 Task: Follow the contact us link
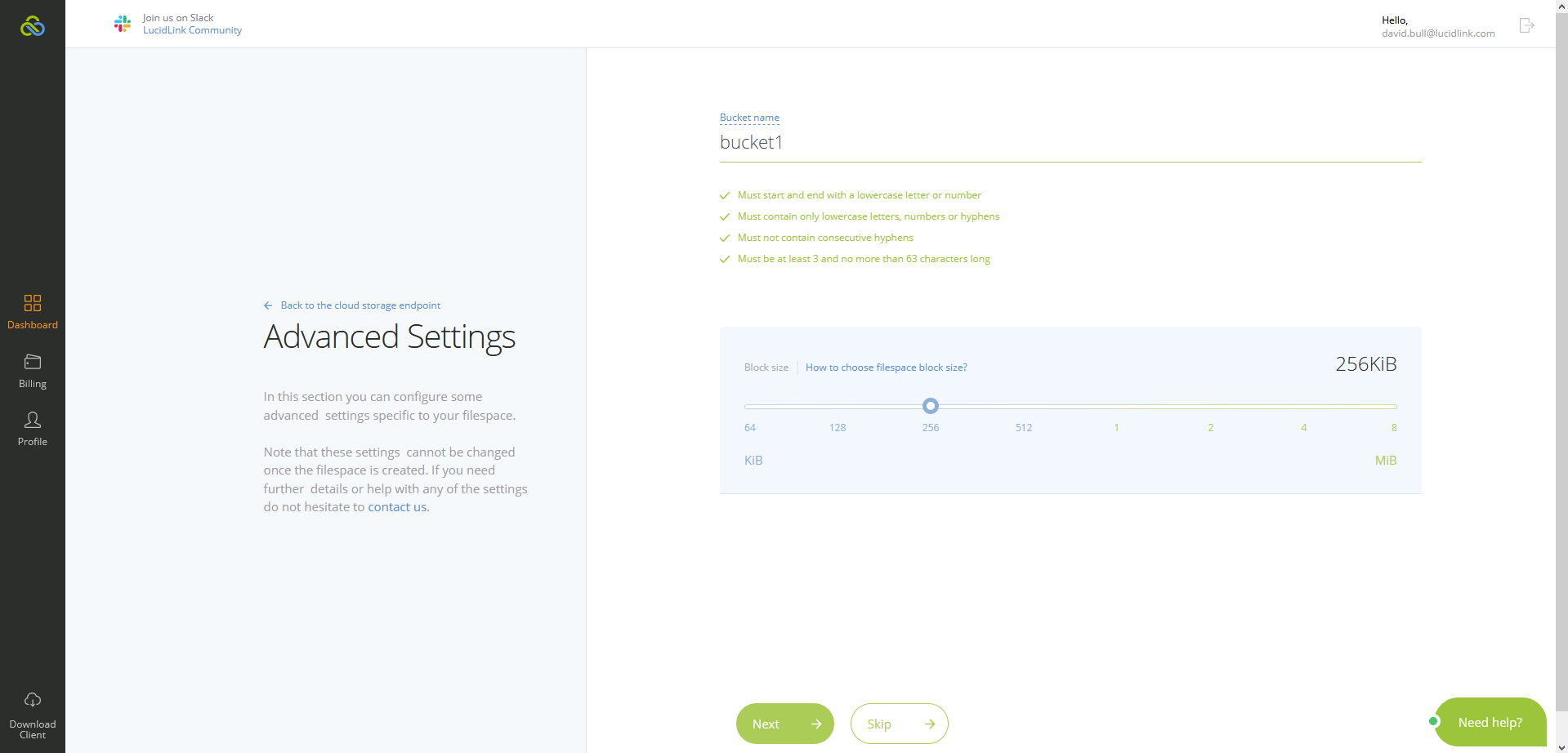(x=397, y=507)
